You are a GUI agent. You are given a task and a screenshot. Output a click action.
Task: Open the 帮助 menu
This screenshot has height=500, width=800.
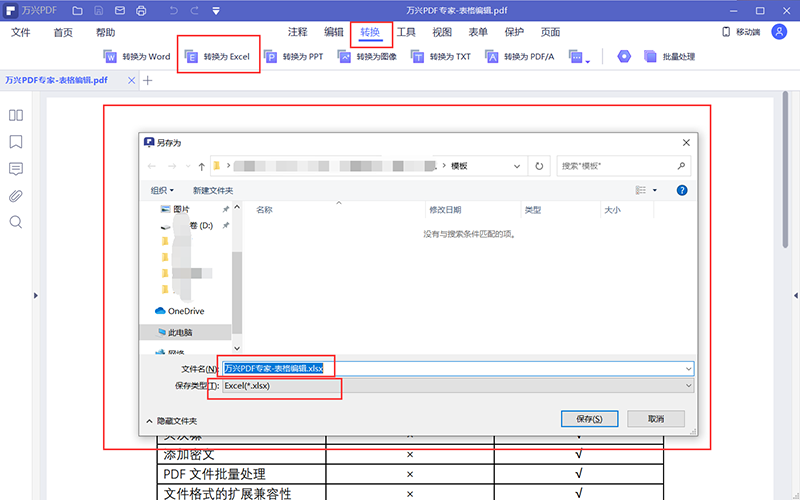click(106, 32)
